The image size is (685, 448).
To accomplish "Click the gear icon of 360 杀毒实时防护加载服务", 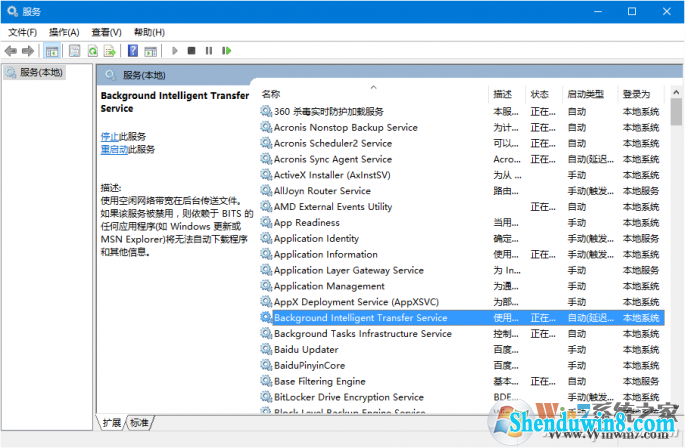I will [x=266, y=111].
